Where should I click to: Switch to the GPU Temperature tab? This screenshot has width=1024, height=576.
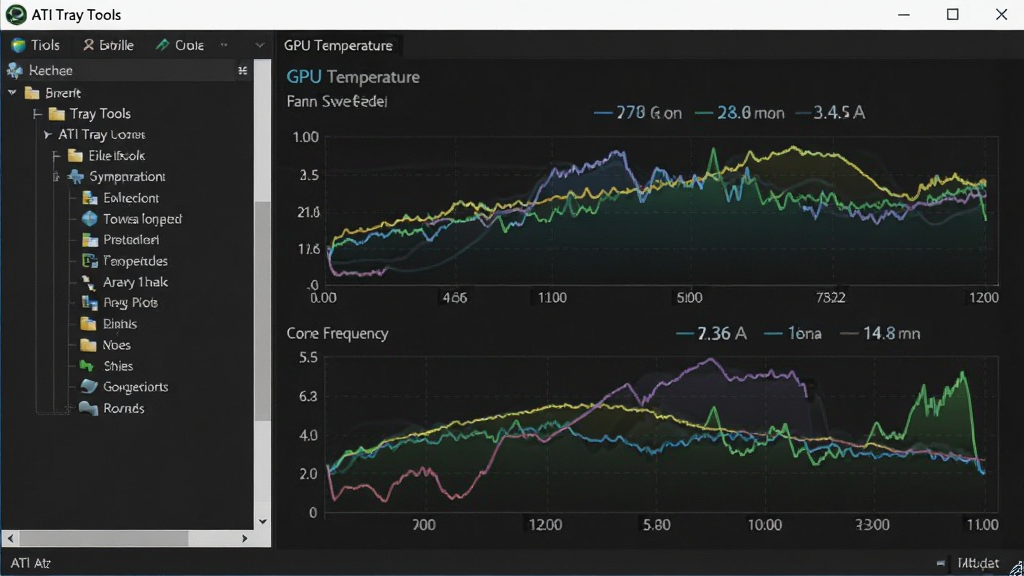[x=338, y=46]
